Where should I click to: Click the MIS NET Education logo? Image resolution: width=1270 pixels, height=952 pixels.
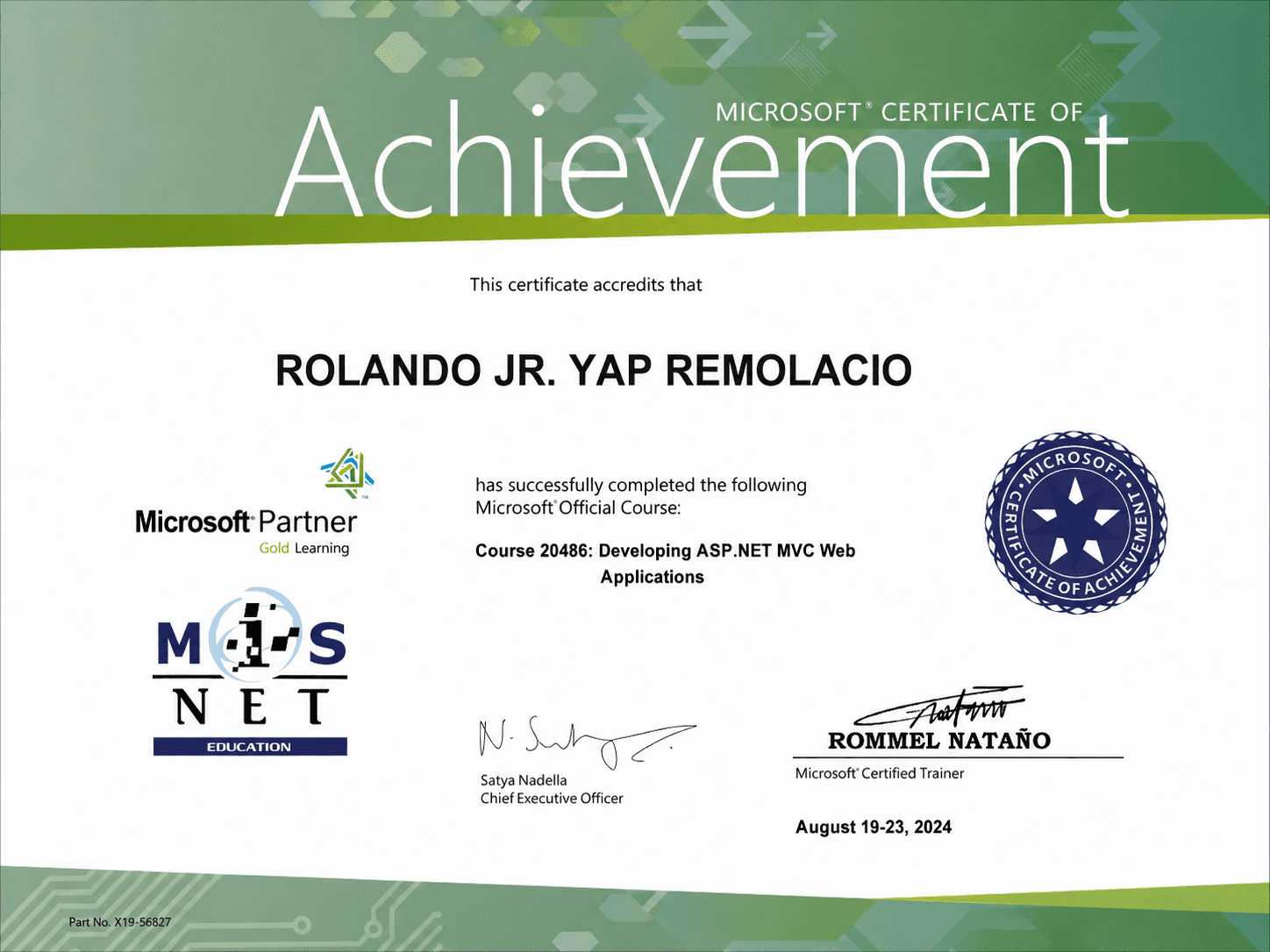pos(250,671)
